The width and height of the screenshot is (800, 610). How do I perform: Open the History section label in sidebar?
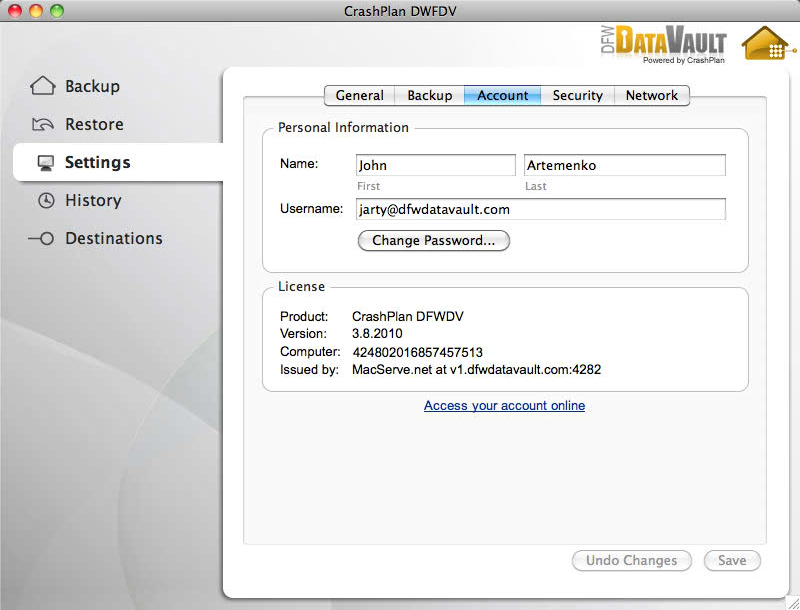point(93,200)
